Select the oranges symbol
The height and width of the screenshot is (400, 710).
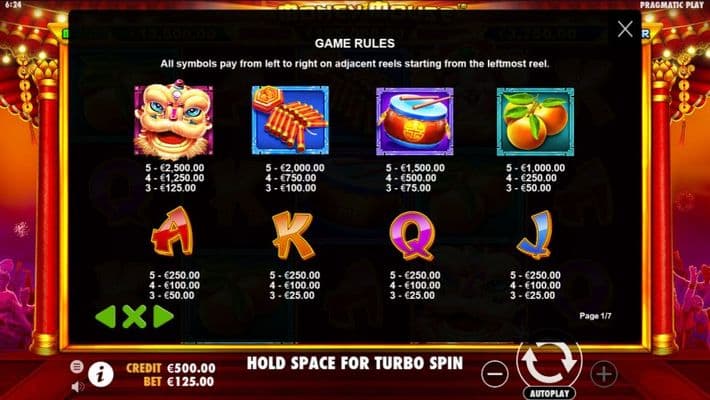535,122
